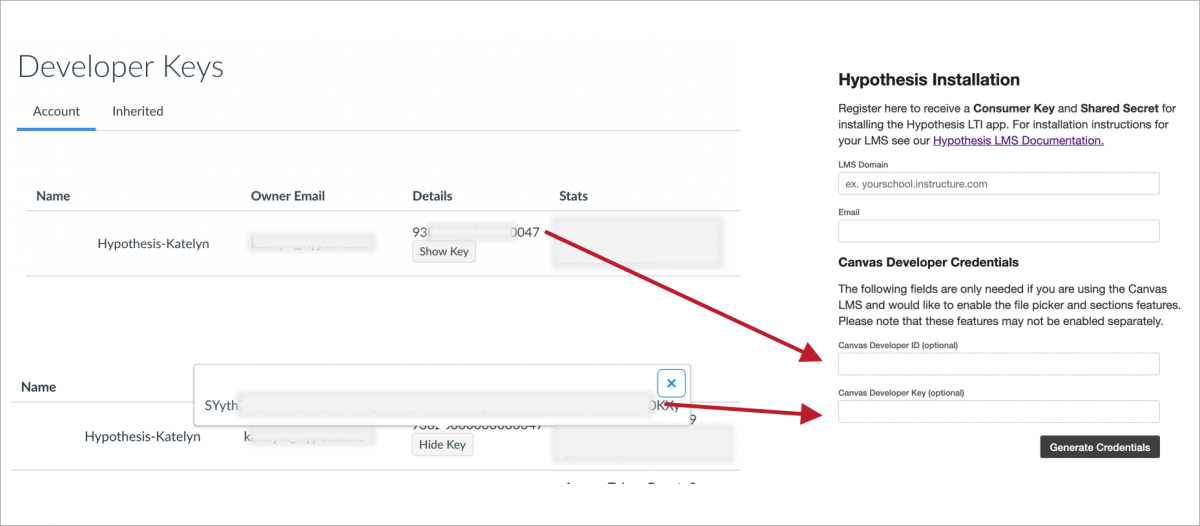Click the Details column header

[x=432, y=196]
